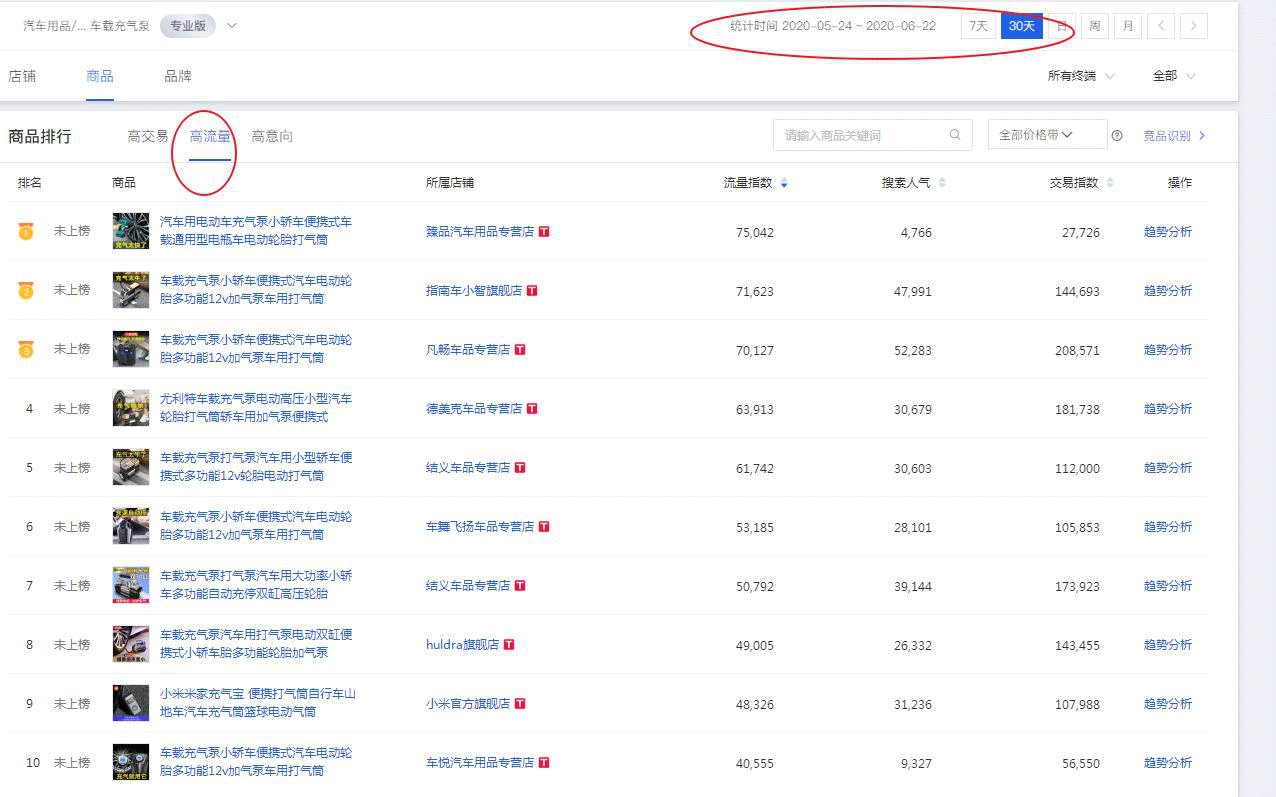Open the 指南车小智旗舰店 store link
This screenshot has height=797, width=1276.
(x=474, y=291)
